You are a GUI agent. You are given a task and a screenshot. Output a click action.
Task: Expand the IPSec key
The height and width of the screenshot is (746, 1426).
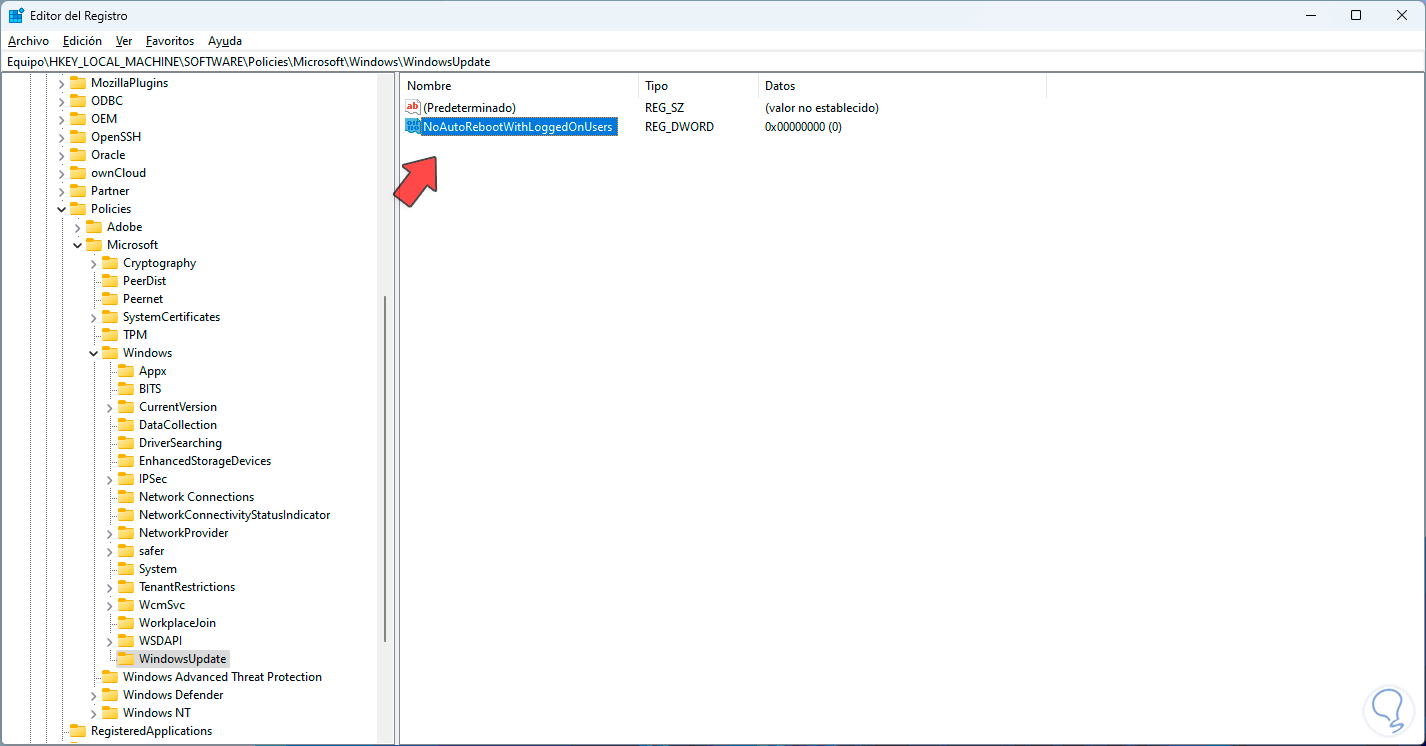(x=110, y=479)
